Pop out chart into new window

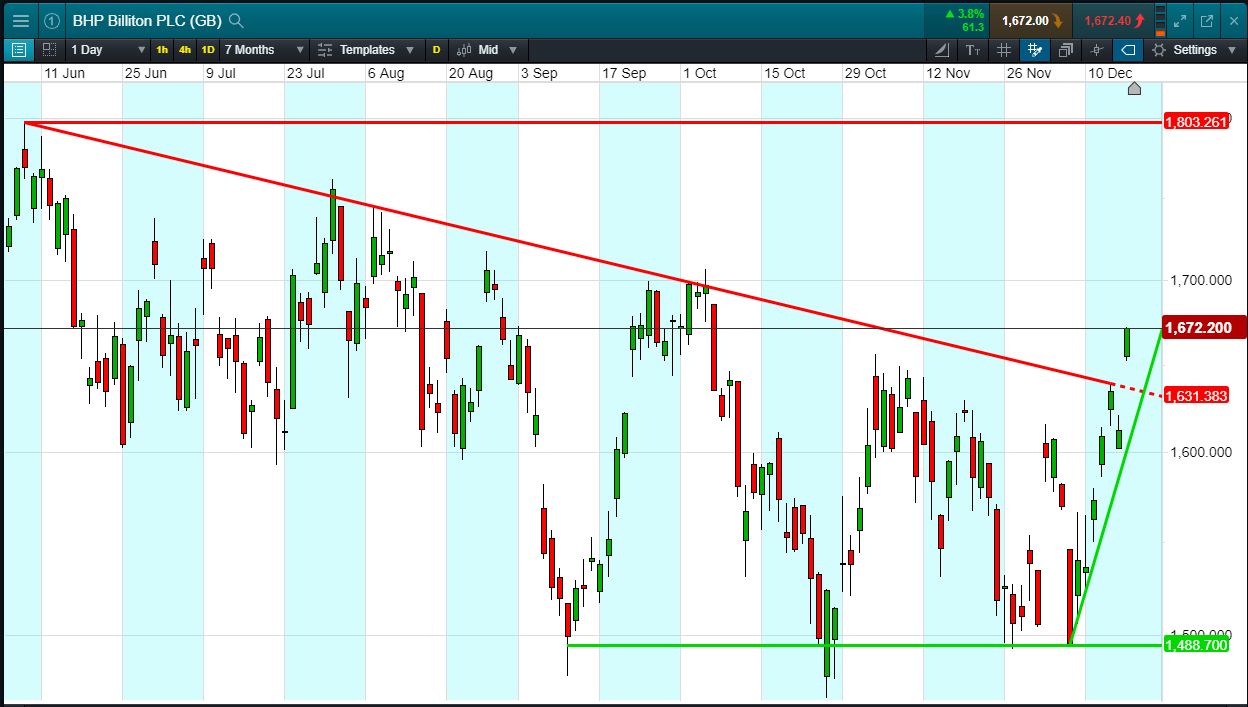click(1206, 20)
